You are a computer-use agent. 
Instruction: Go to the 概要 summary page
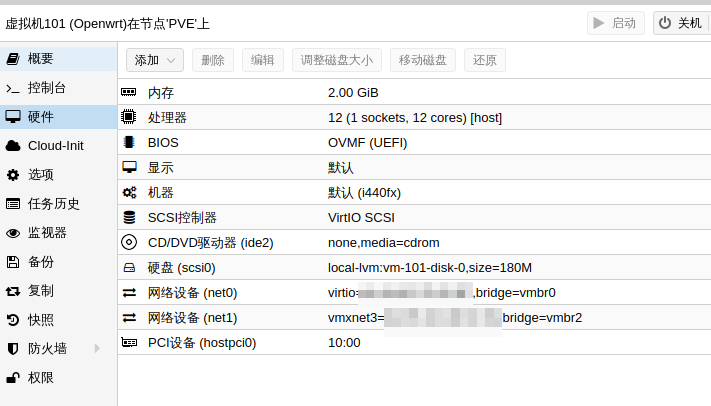[41, 59]
